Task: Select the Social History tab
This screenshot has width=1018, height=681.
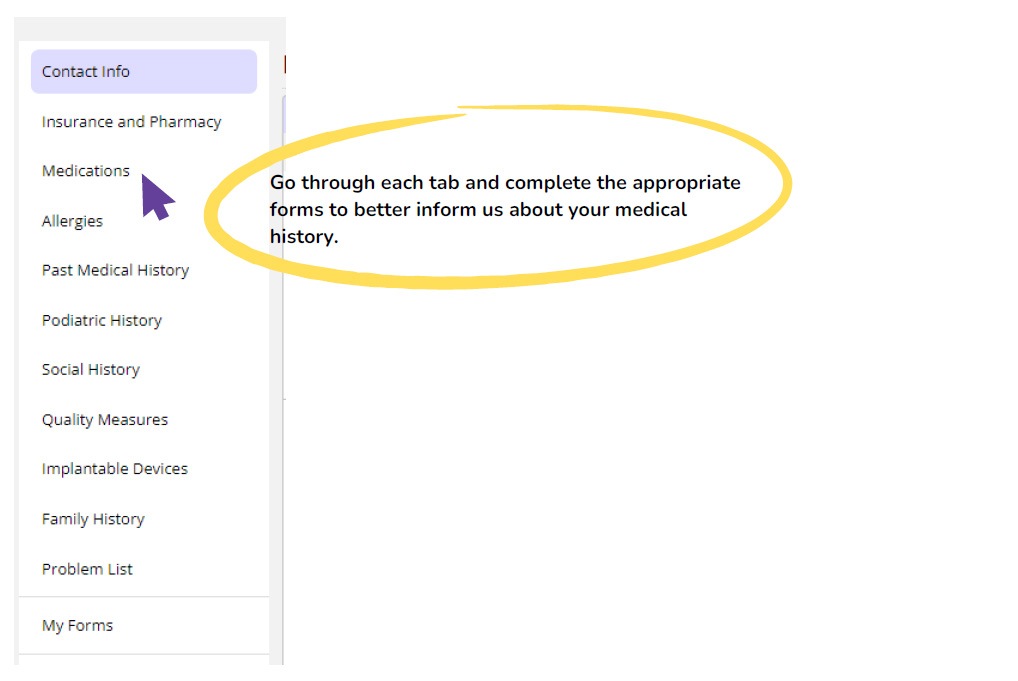Action: 90,369
